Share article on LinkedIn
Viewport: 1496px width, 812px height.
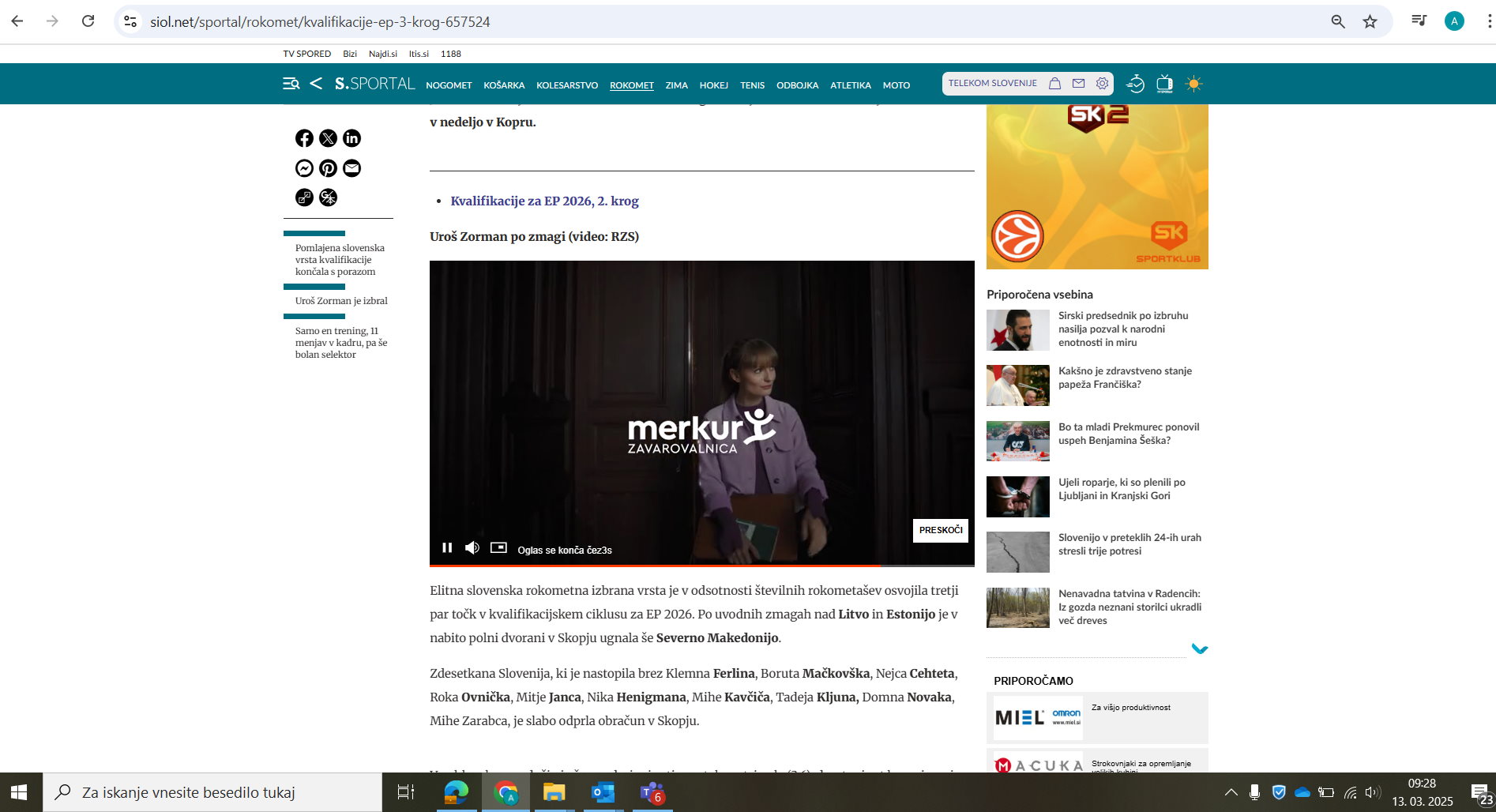pos(351,138)
